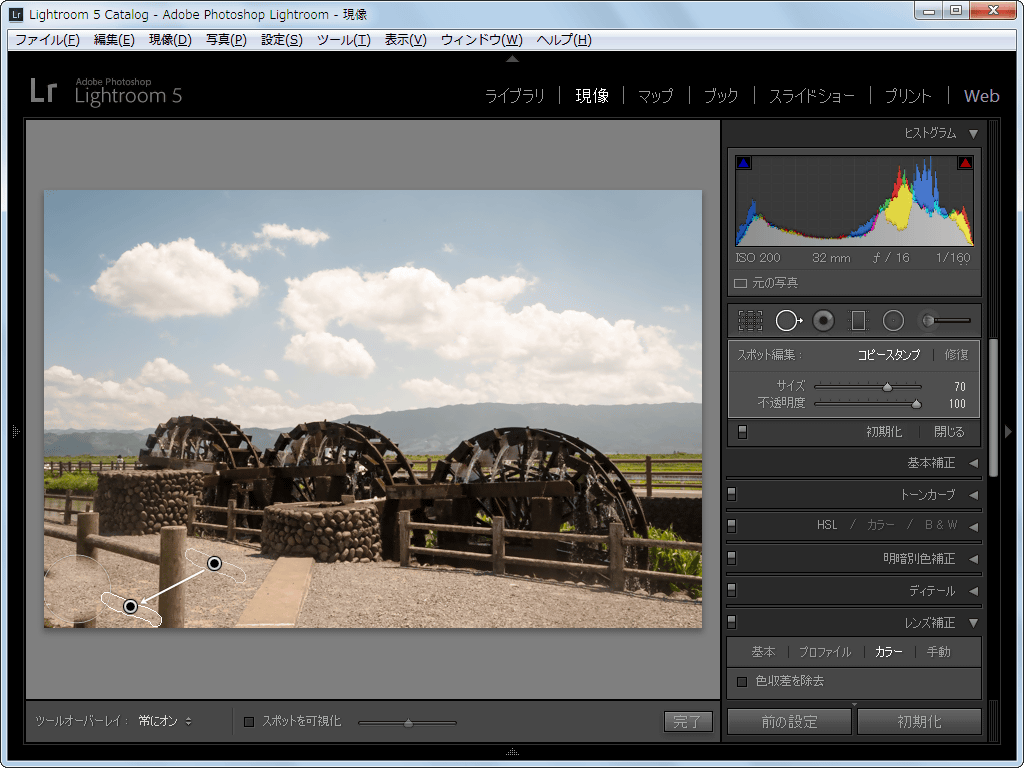
Task: Click the spot removal destination pin
Action: coord(131,607)
